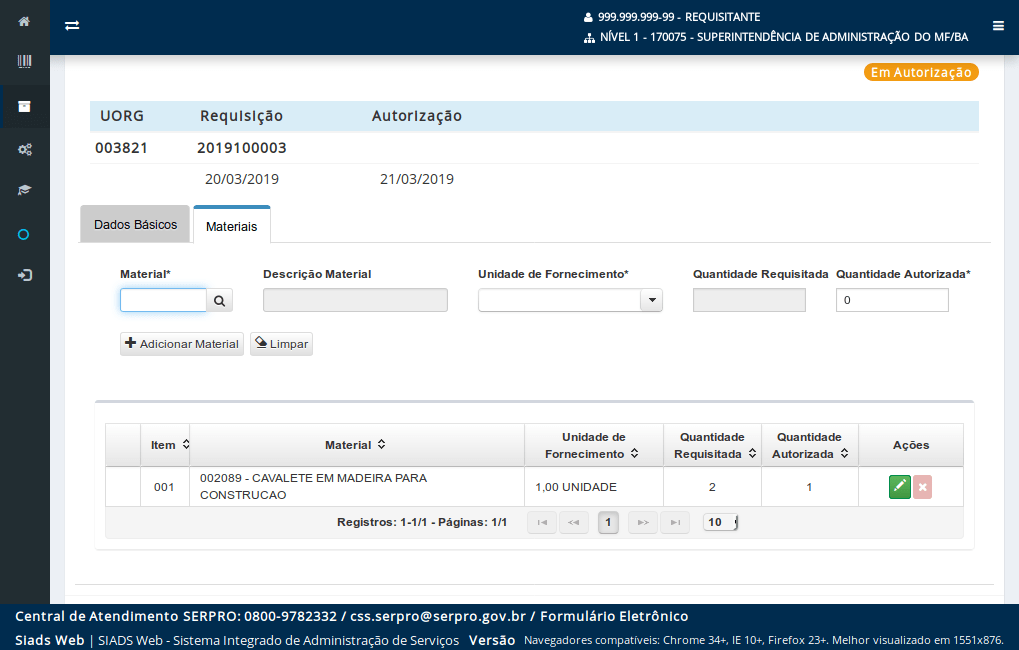Click 999.999.999-99 - REQUISITANTE user label

pos(679,17)
